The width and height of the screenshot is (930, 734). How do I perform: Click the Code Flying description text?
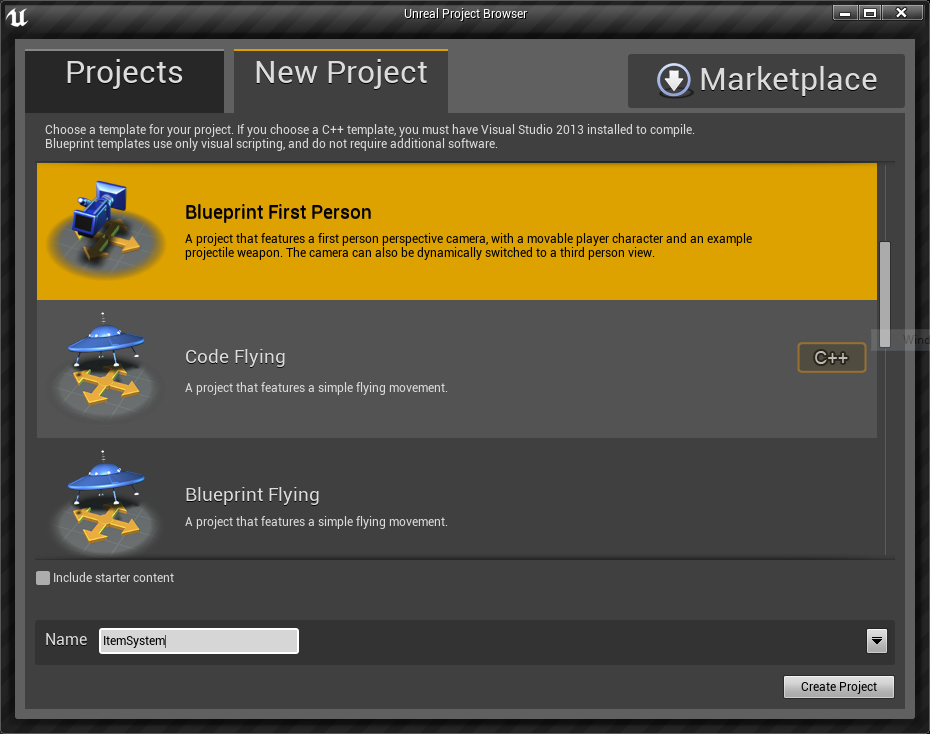pos(316,388)
